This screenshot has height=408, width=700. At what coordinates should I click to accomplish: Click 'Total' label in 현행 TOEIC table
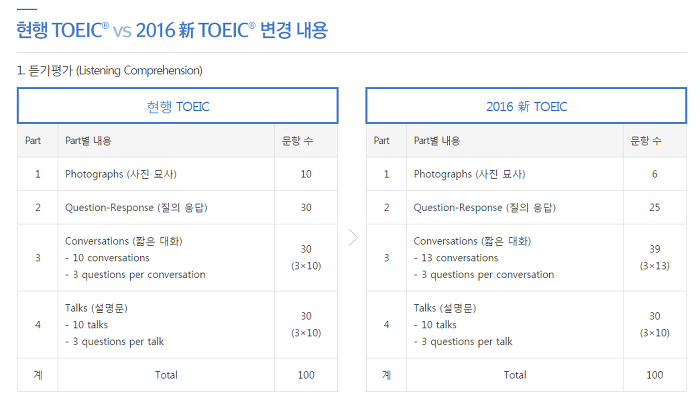pyautogui.click(x=166, y=375)
